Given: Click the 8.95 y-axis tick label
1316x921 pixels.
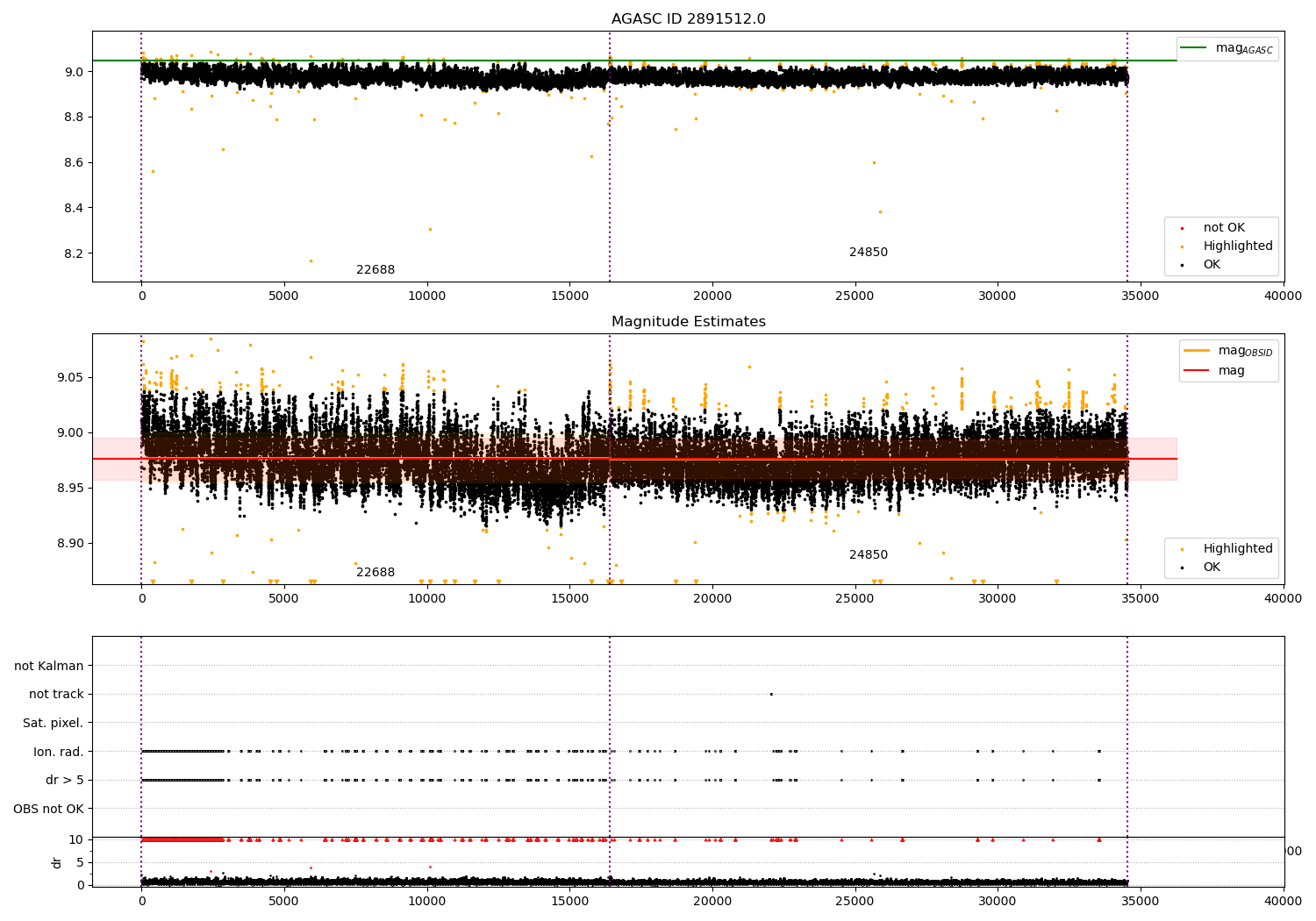Looking at the screenshot, I should tap(70, 488).
